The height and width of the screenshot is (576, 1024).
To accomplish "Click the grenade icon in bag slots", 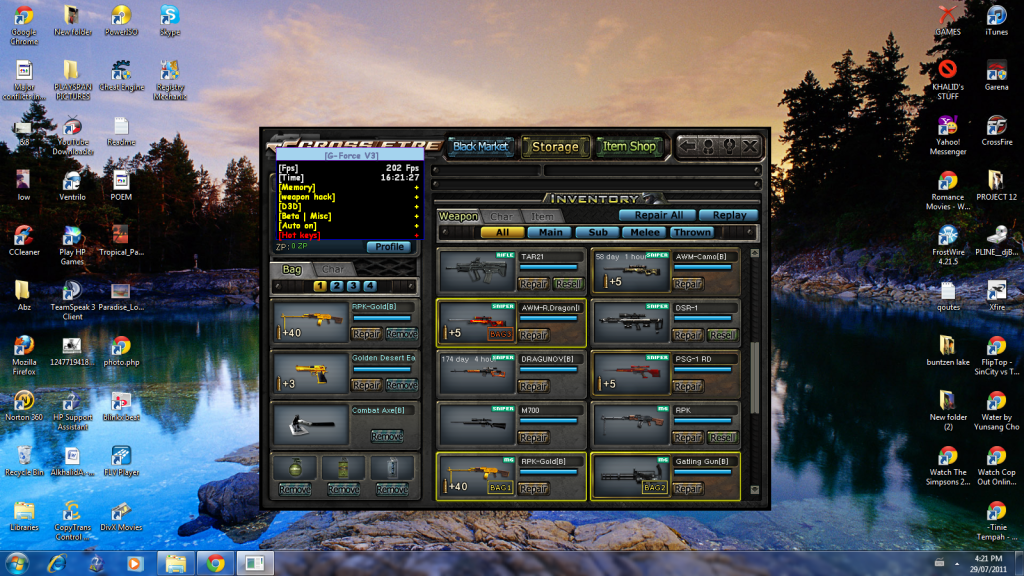I will point(294,467).
